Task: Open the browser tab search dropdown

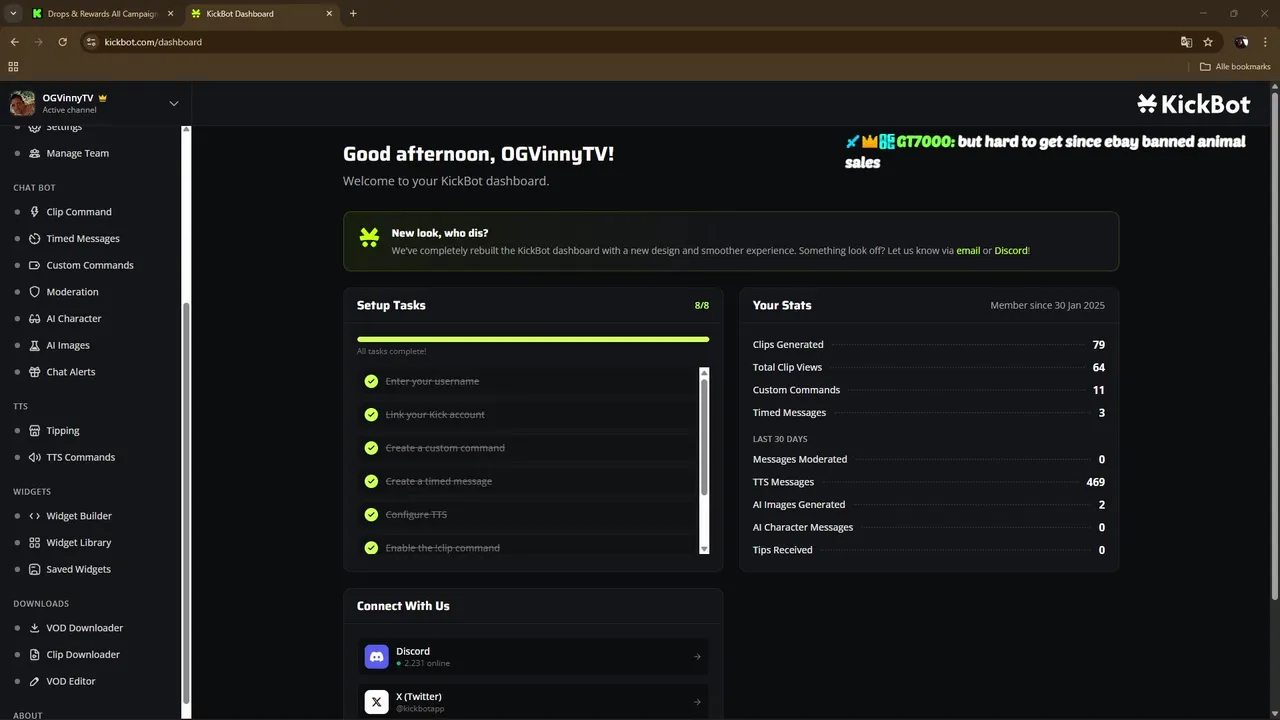Action: click(13, 13)
